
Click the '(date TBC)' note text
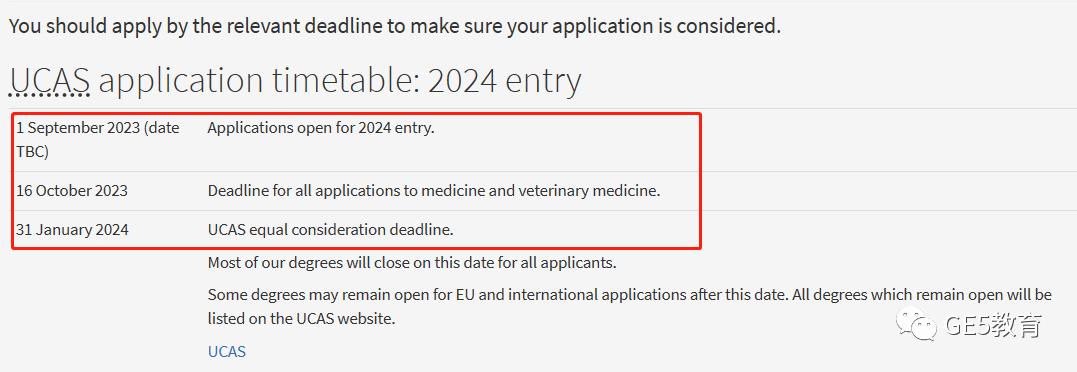click(98, 140)
